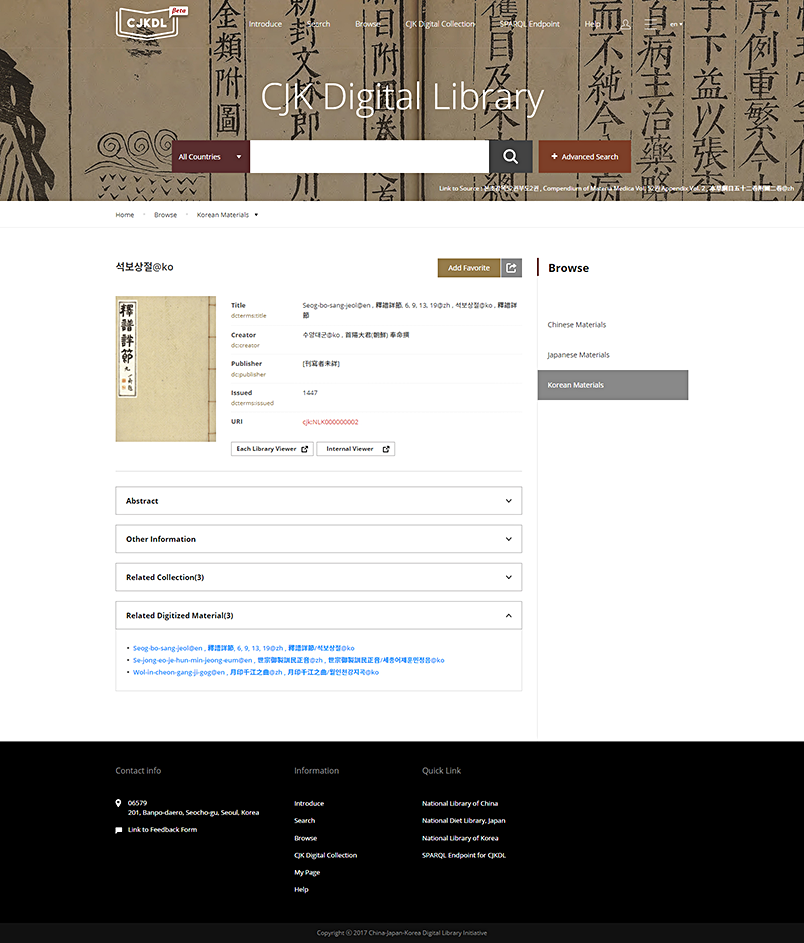Go to Browse breadcrumb
804x943 pixels.
(165, 215)
